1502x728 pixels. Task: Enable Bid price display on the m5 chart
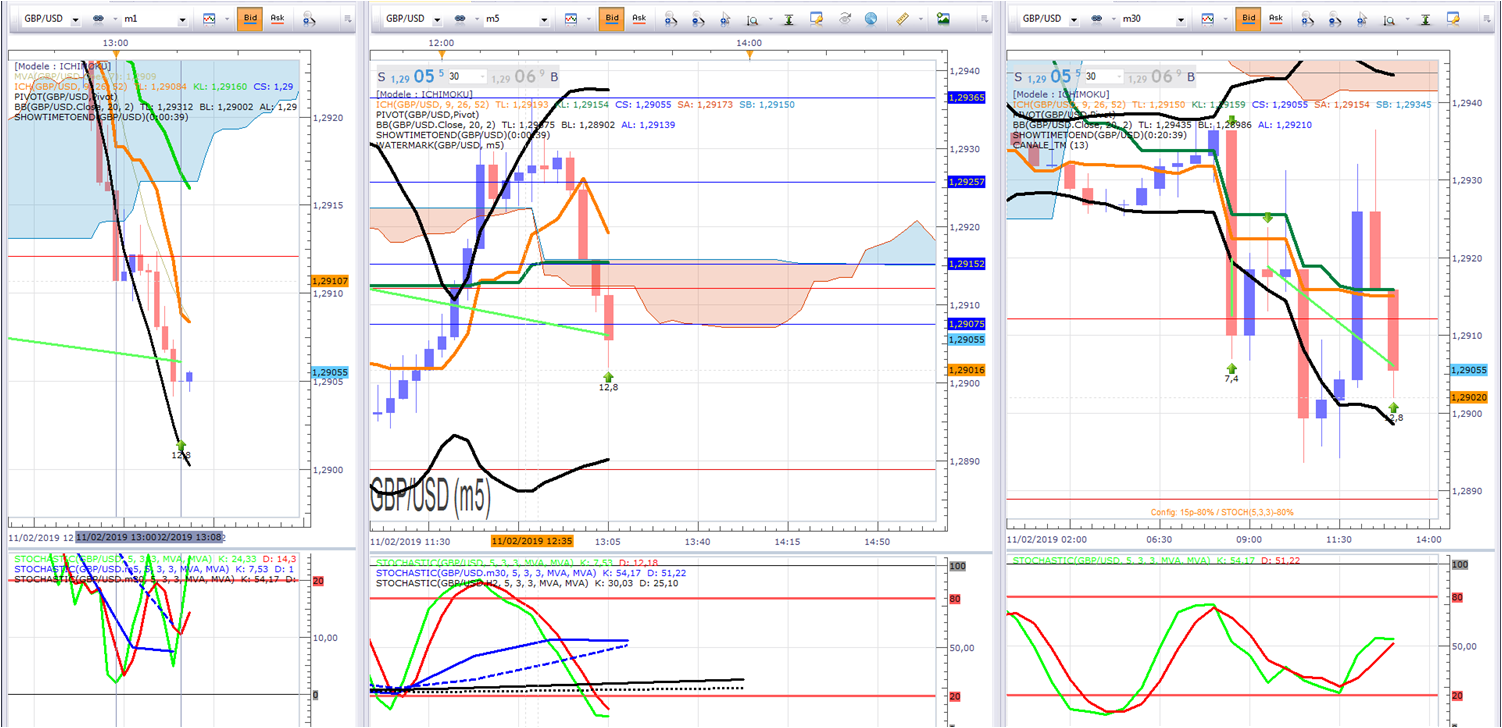tap(612, 19)
